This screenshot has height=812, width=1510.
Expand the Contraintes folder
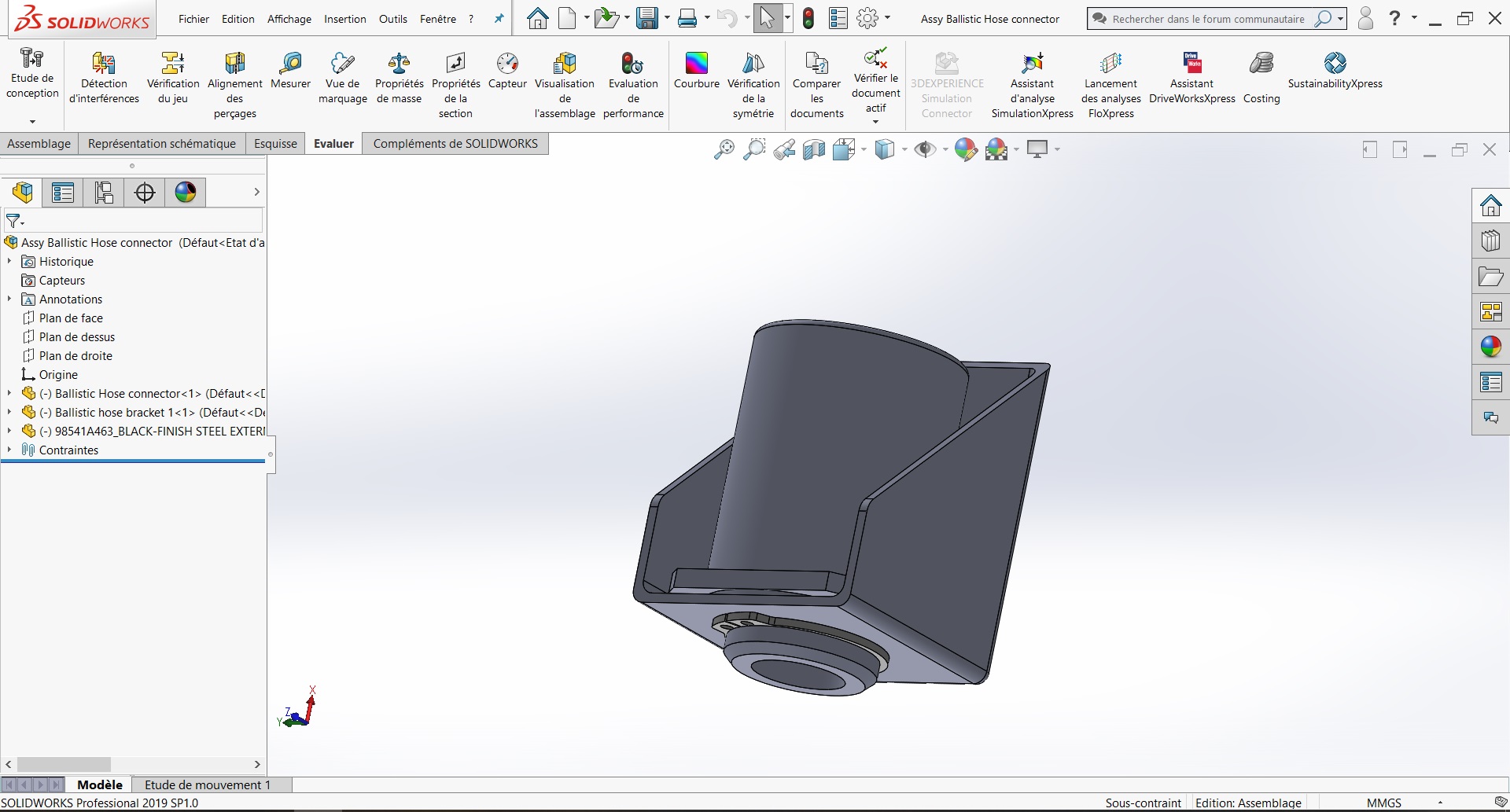pyautogui.click(x=9, y=450)
